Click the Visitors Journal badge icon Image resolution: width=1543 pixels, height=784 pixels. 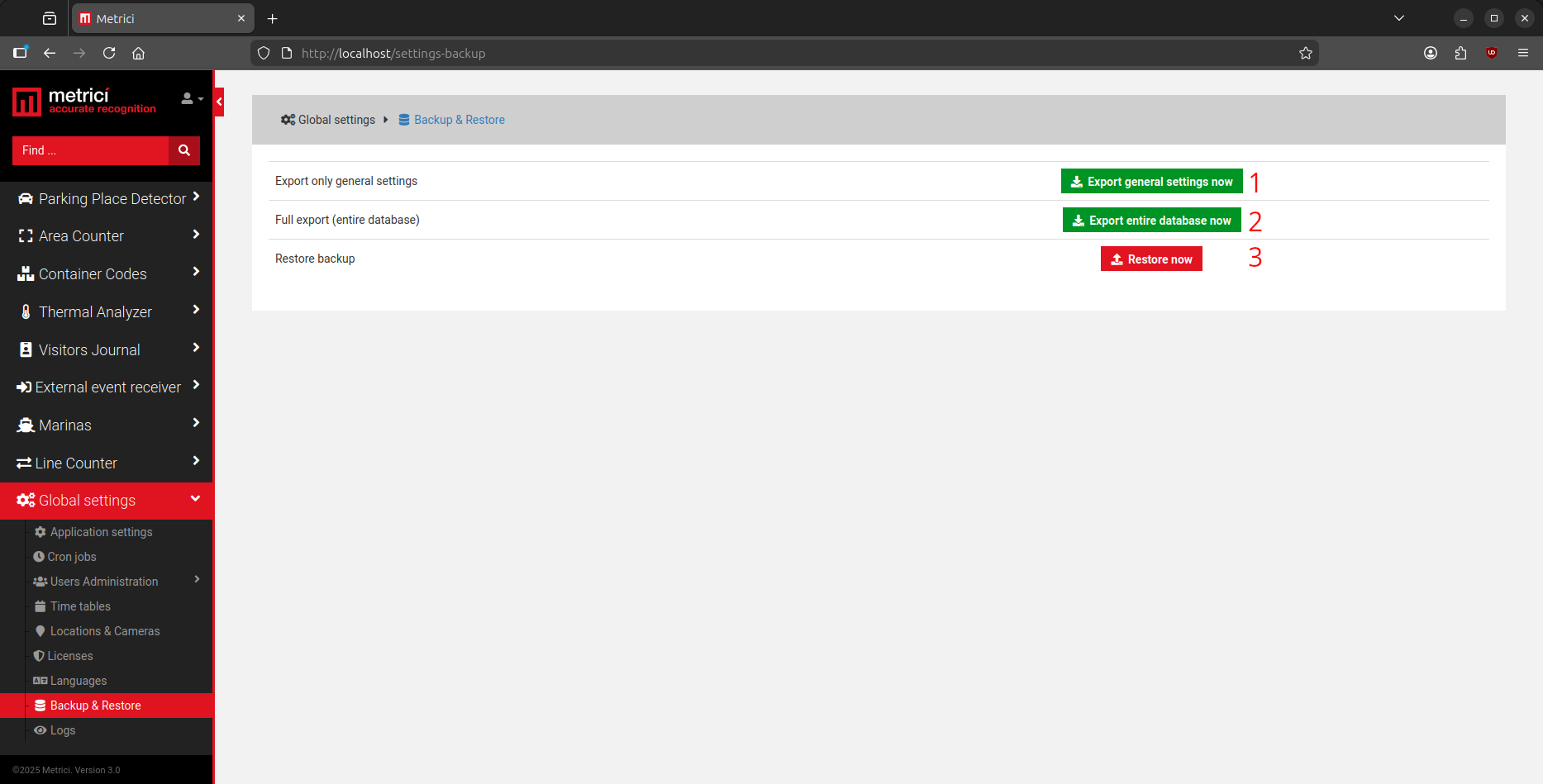26,350
